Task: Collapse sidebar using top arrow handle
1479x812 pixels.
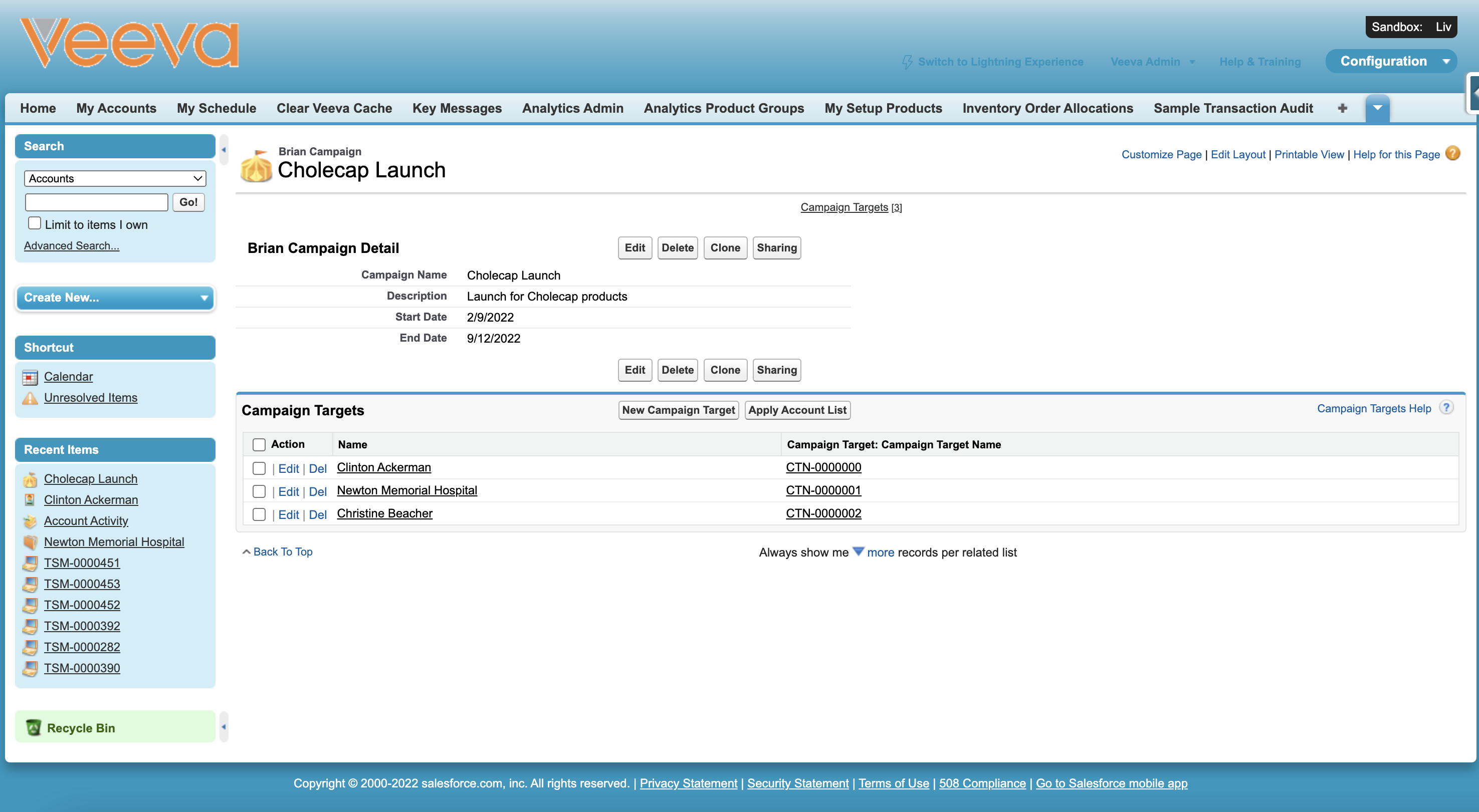Action: 224,150
